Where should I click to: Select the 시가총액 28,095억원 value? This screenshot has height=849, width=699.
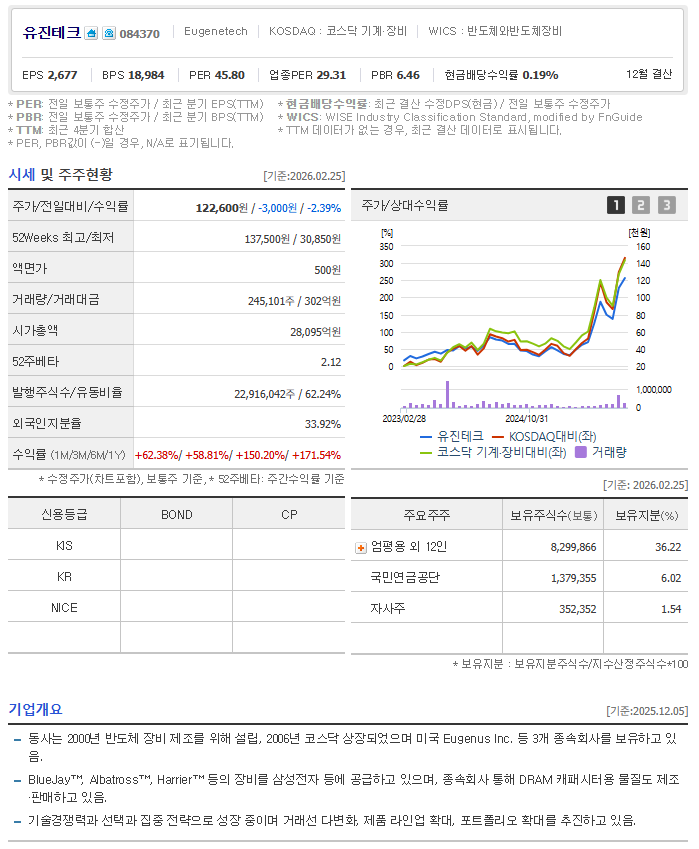(315, 331)
